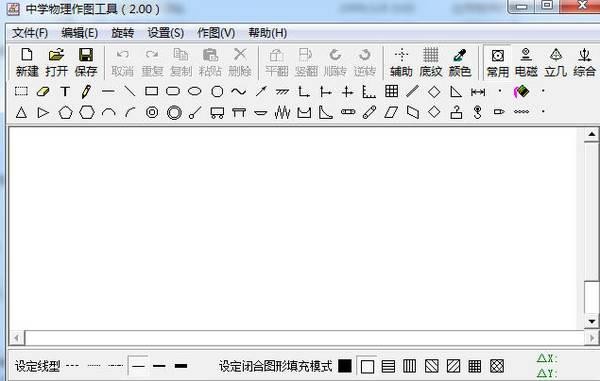Screen dimensions: 600x381
Task: Click the 保存 save button
Action: click(x=86, y=63)
